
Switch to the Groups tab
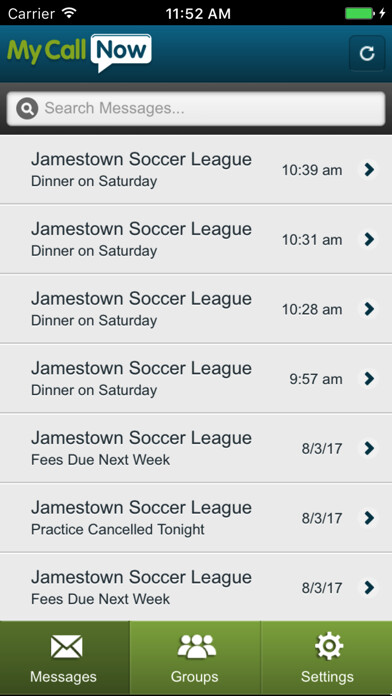coord(195,658)
